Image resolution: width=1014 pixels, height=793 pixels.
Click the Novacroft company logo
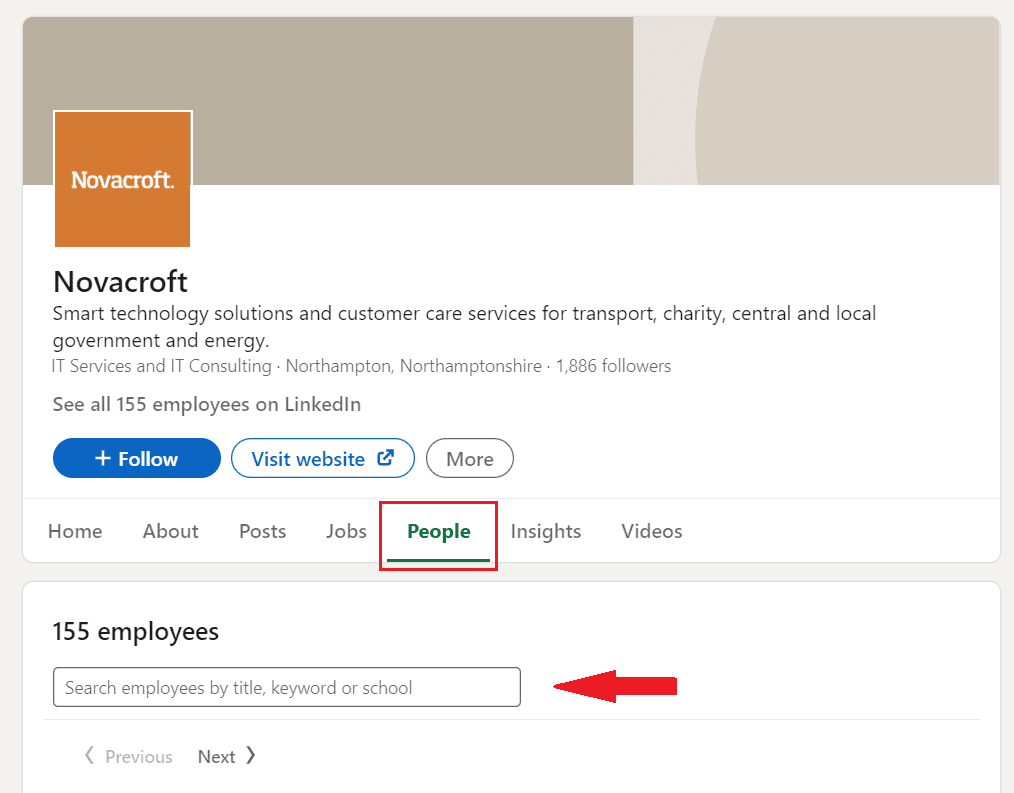point(122,179)
